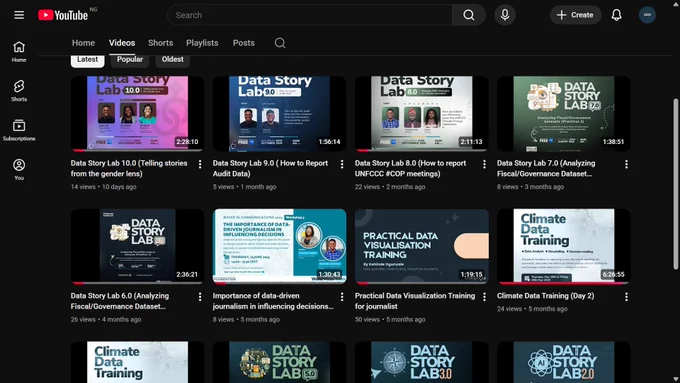Select the Oldest filter chip
Image resolution: width=680 pixels, height=383 pixels.
pos(173,60)
